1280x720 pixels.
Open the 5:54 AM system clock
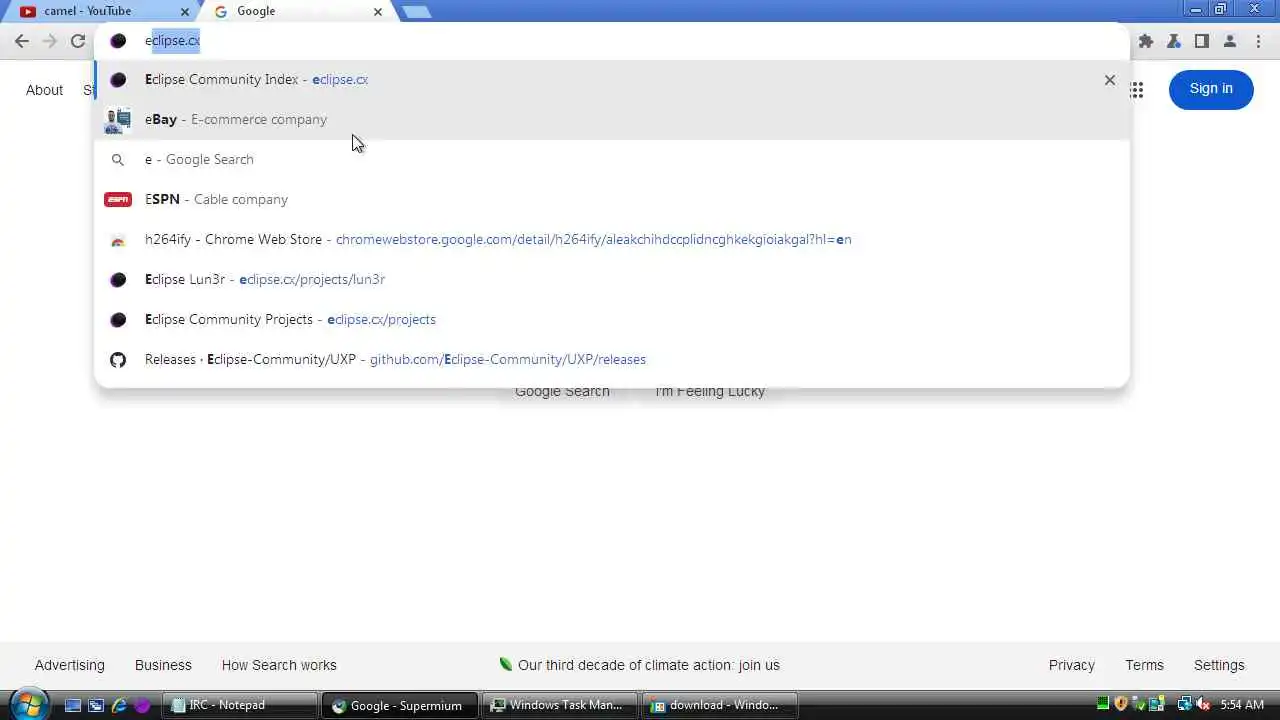(x=1242, y=705)
